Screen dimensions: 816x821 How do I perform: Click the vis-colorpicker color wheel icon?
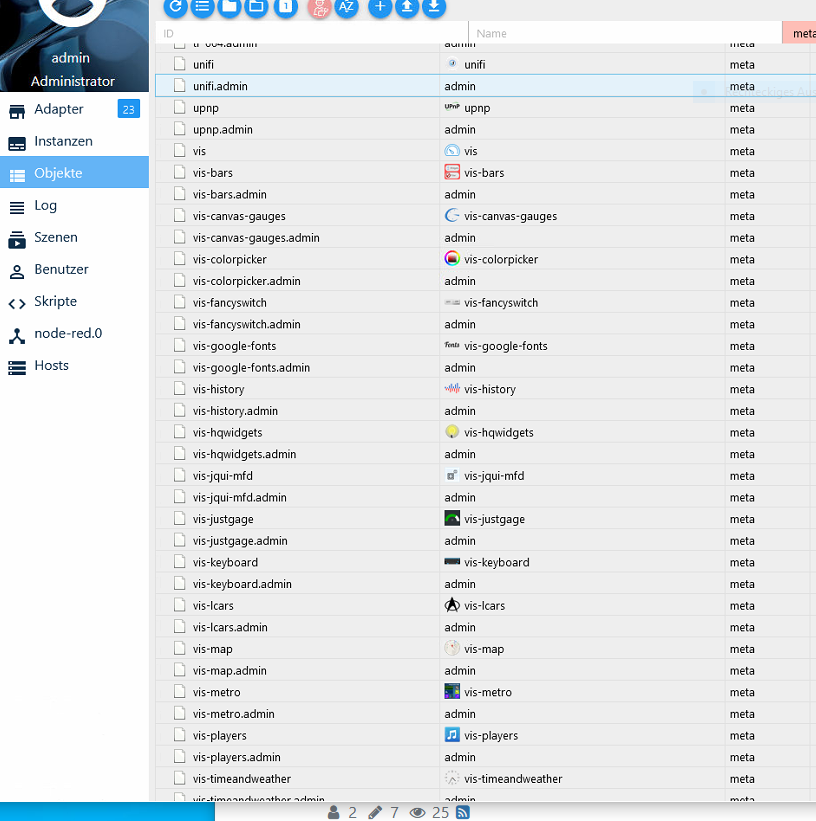(452, 258)
